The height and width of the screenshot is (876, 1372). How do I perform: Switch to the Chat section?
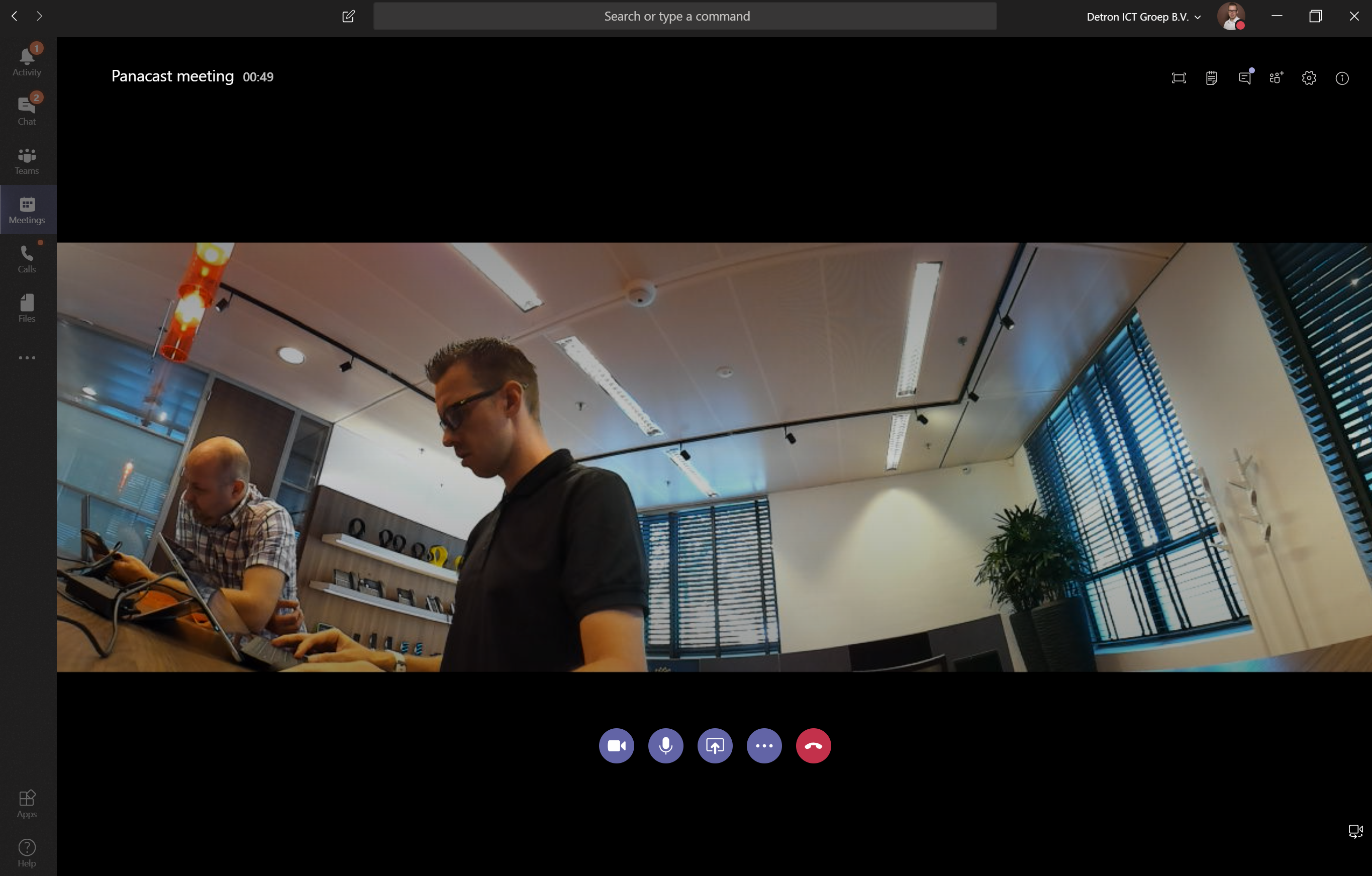tap(27, 110)
